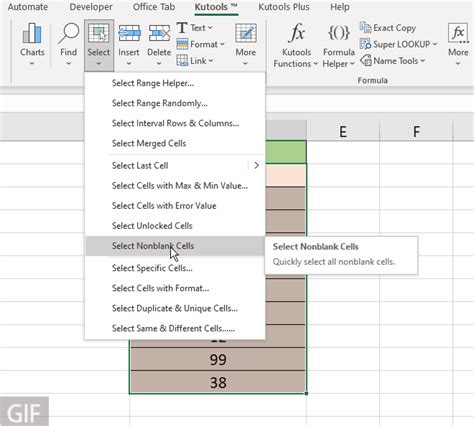Click the Link icon

182,60
